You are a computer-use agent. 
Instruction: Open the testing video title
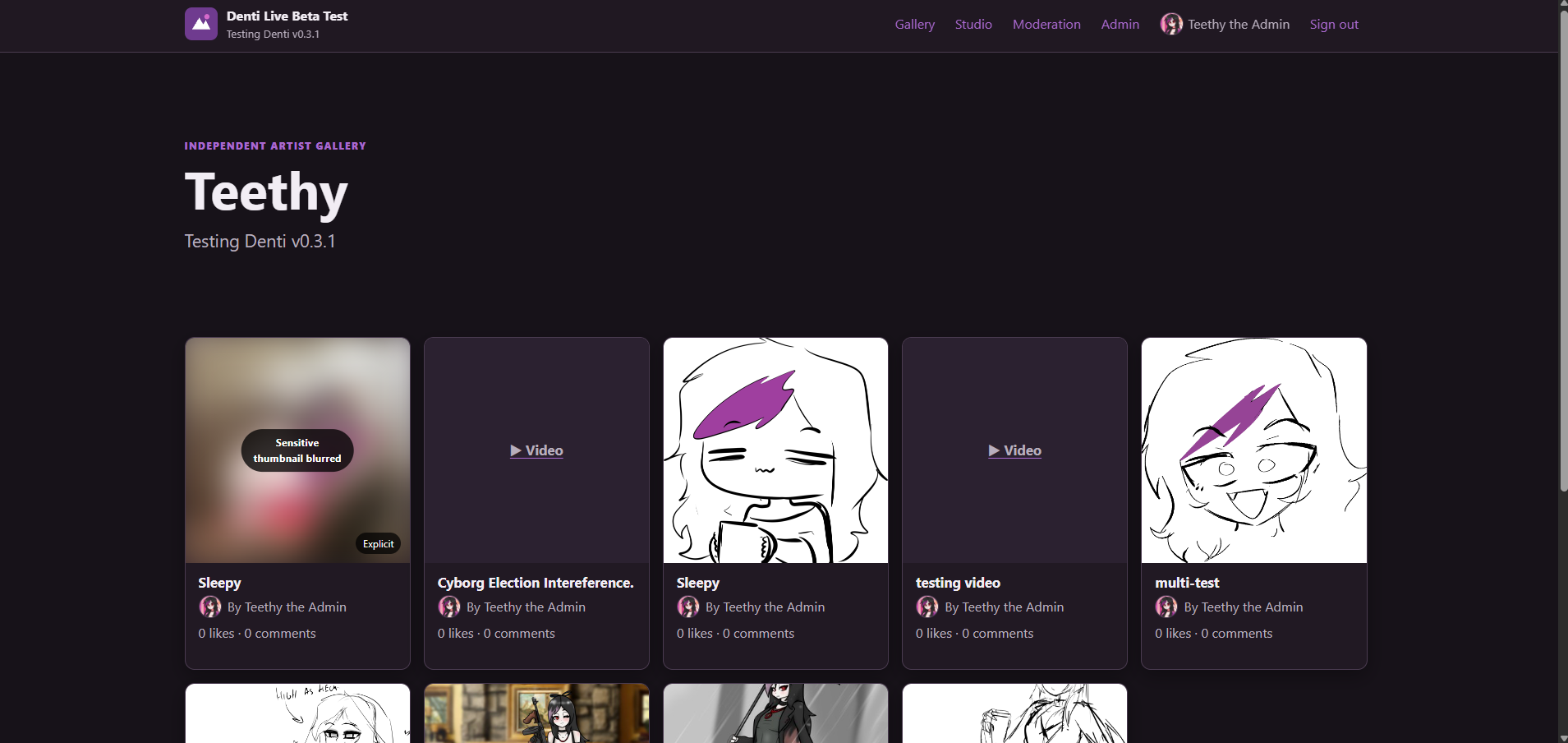pyautogui.click(x=958, y=583)
